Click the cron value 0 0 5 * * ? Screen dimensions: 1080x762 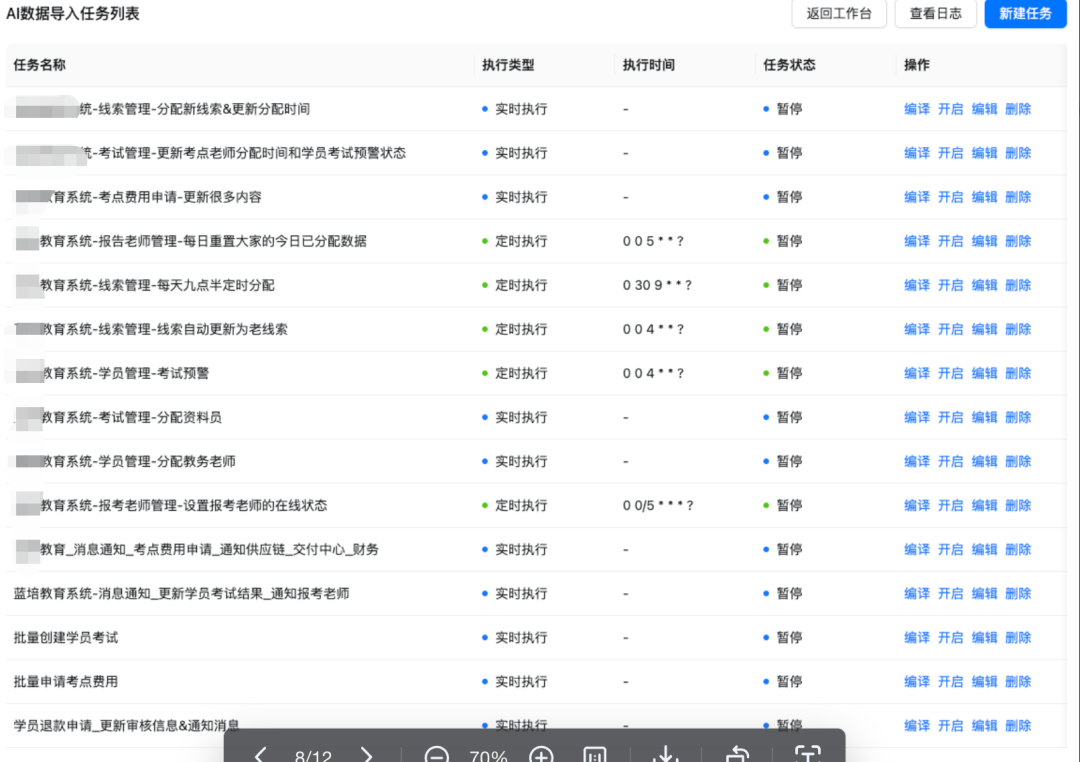pos(653,241)
